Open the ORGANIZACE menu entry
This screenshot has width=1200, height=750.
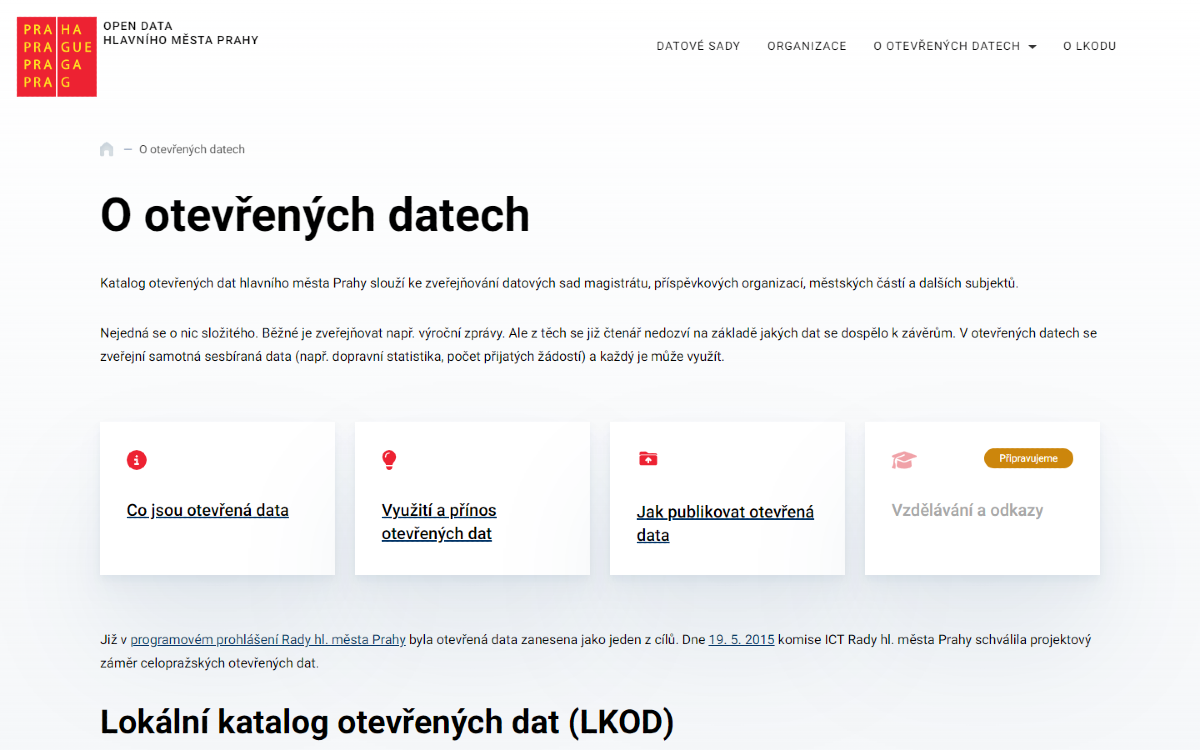tap(806, 46)
